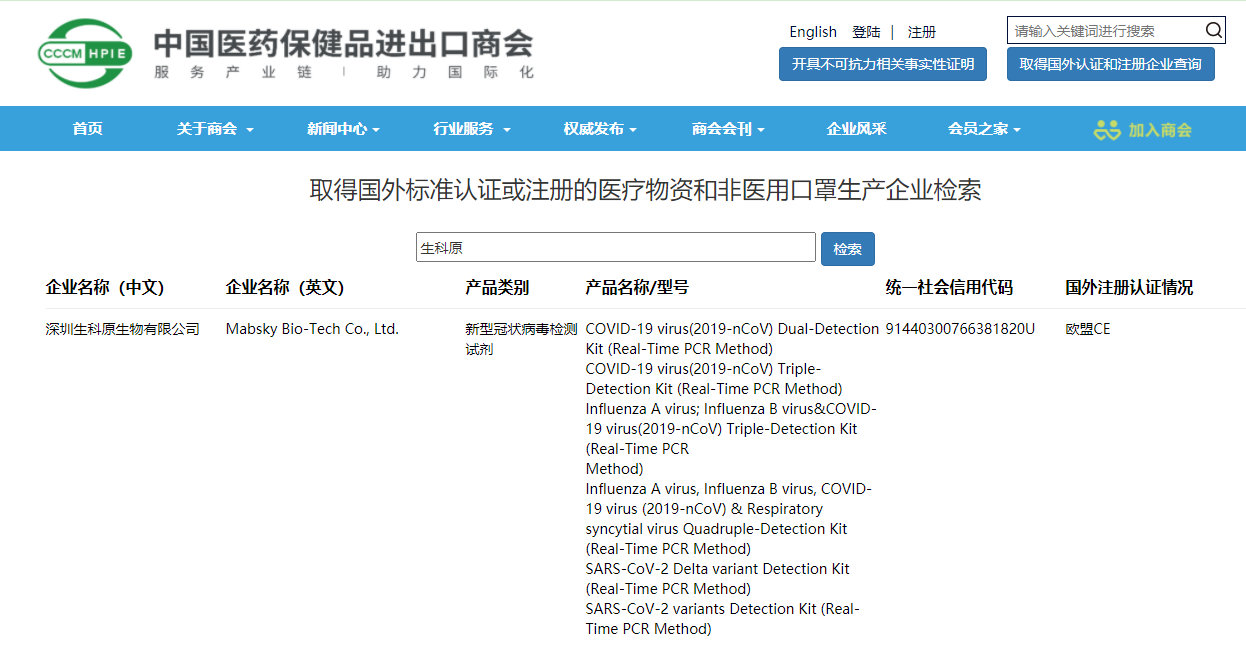Screen dimensions: 1246x648
Task: Expand the 关于商会 dropdown menu
Action: [x=215, y=129]
